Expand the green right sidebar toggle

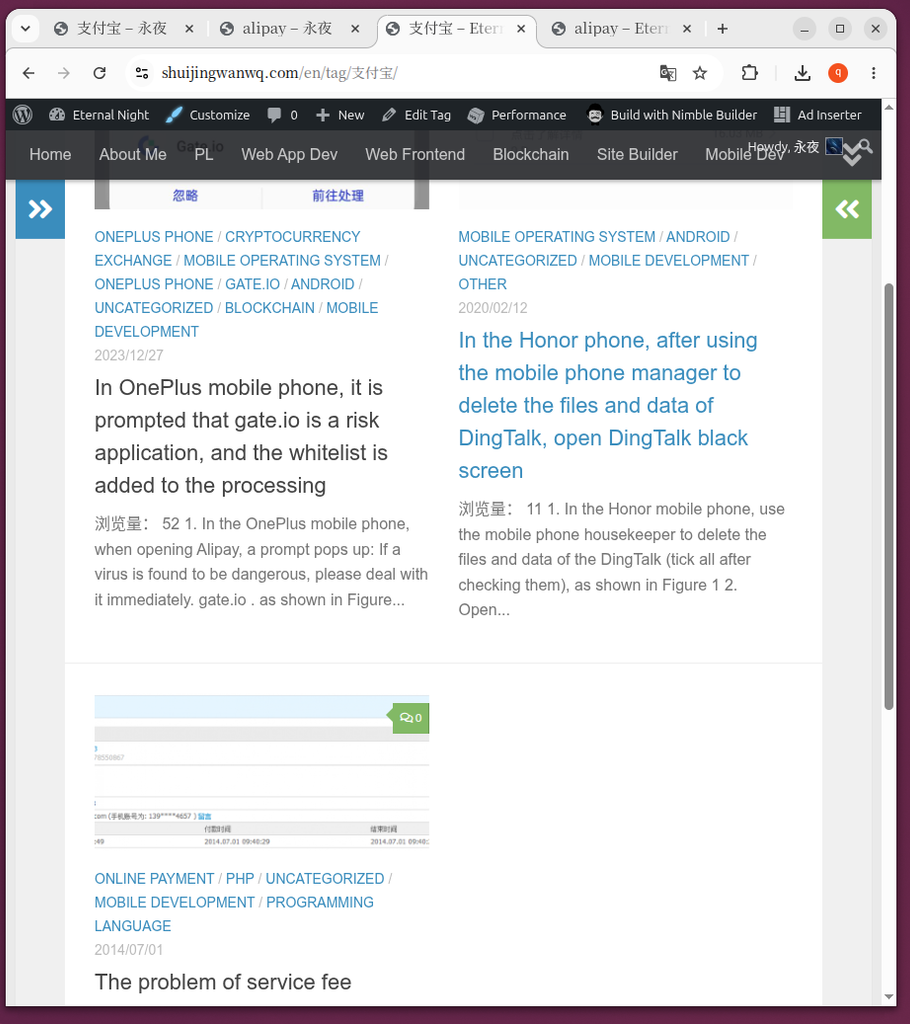coord(847,210)
